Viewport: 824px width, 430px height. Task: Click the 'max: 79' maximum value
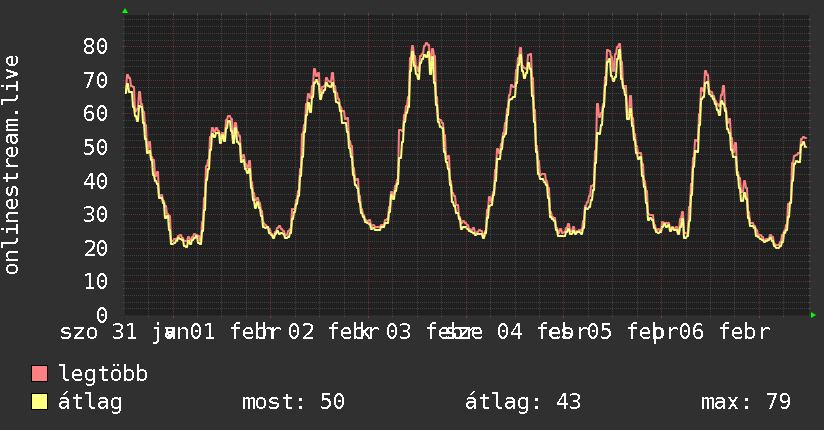[746, 402]
